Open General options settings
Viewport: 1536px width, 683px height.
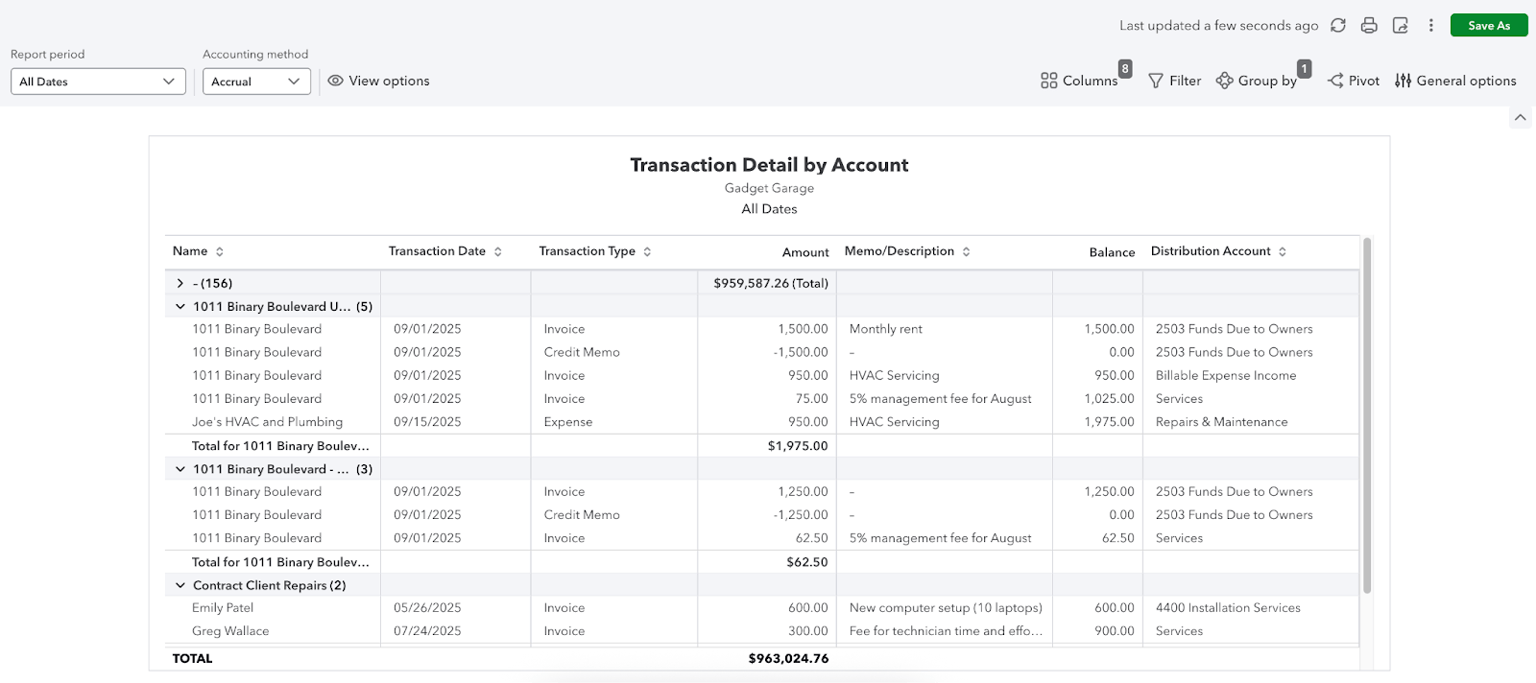click(1455, 80)
